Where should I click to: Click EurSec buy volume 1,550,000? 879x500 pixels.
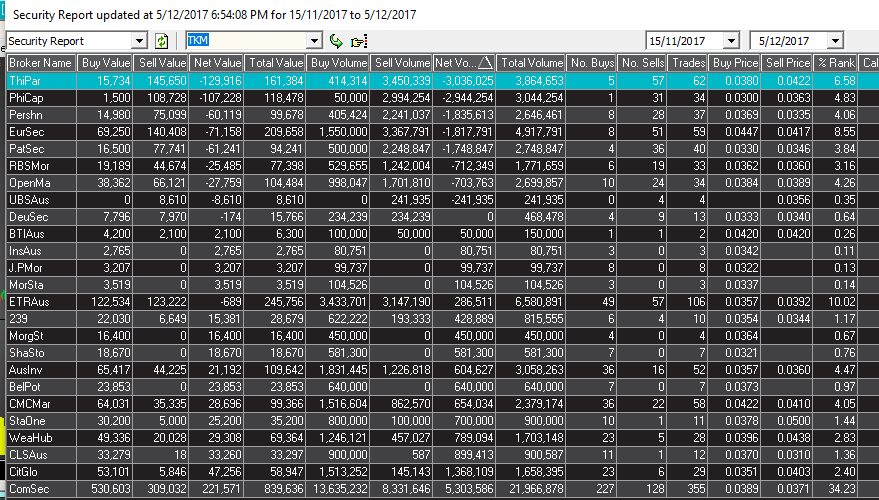tap(342, 132)
